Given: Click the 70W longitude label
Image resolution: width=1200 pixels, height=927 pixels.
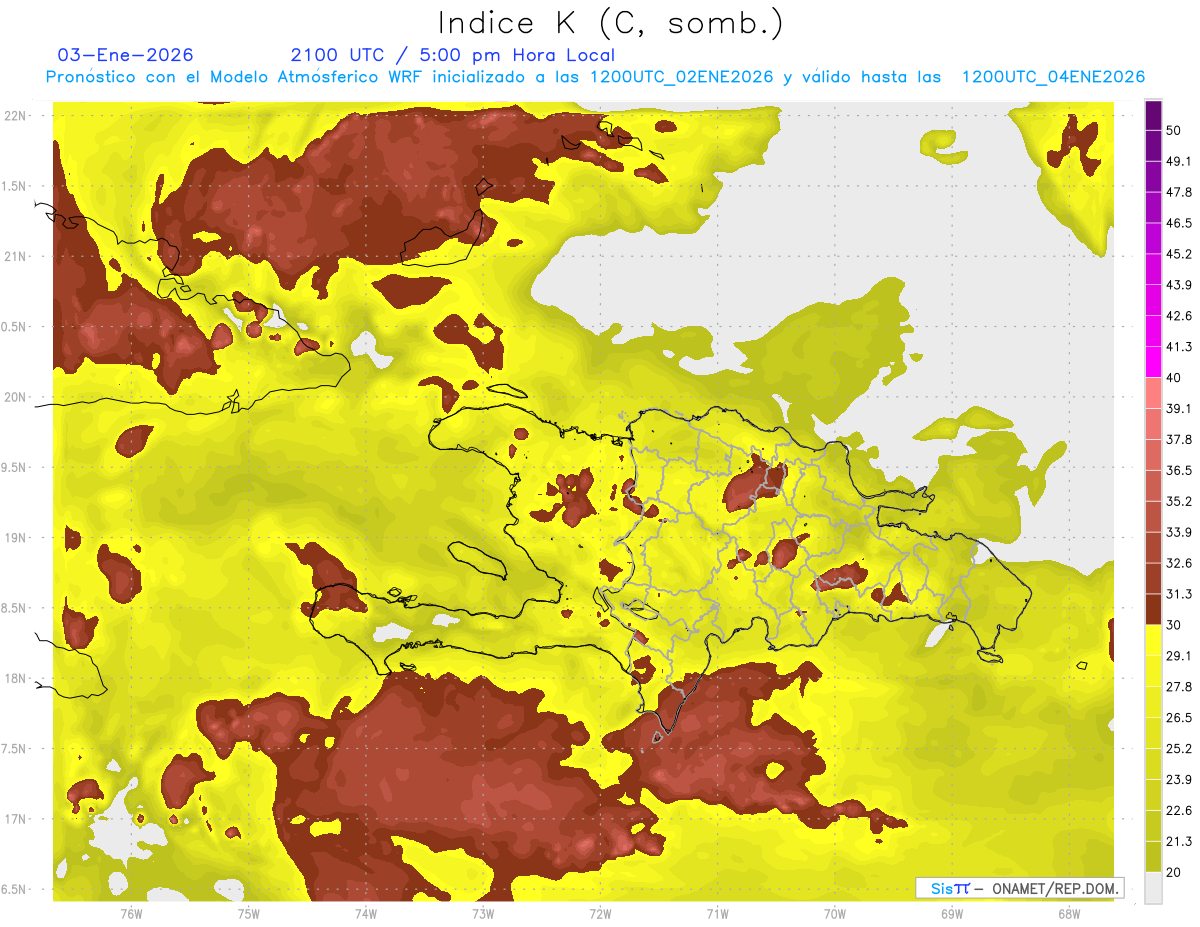Looking at the screenshot, I should (x=835, y=913).
